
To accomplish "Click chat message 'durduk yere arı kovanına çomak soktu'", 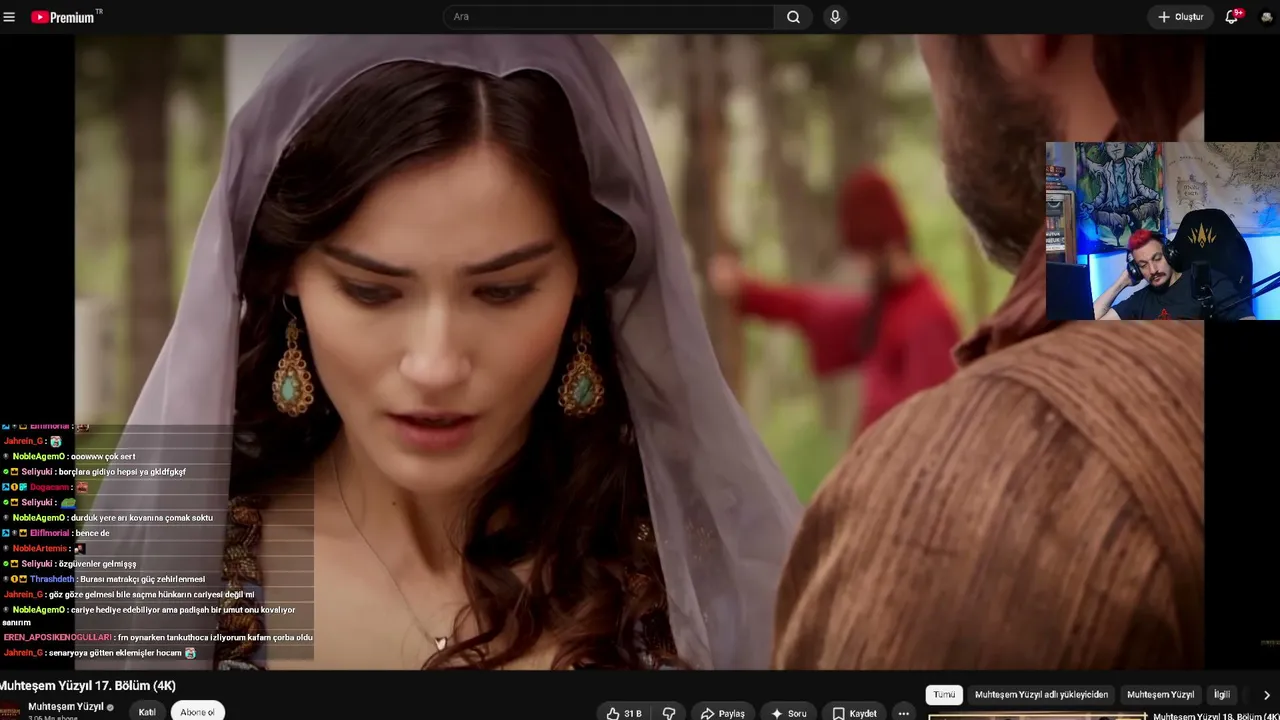I will point(142,518).
